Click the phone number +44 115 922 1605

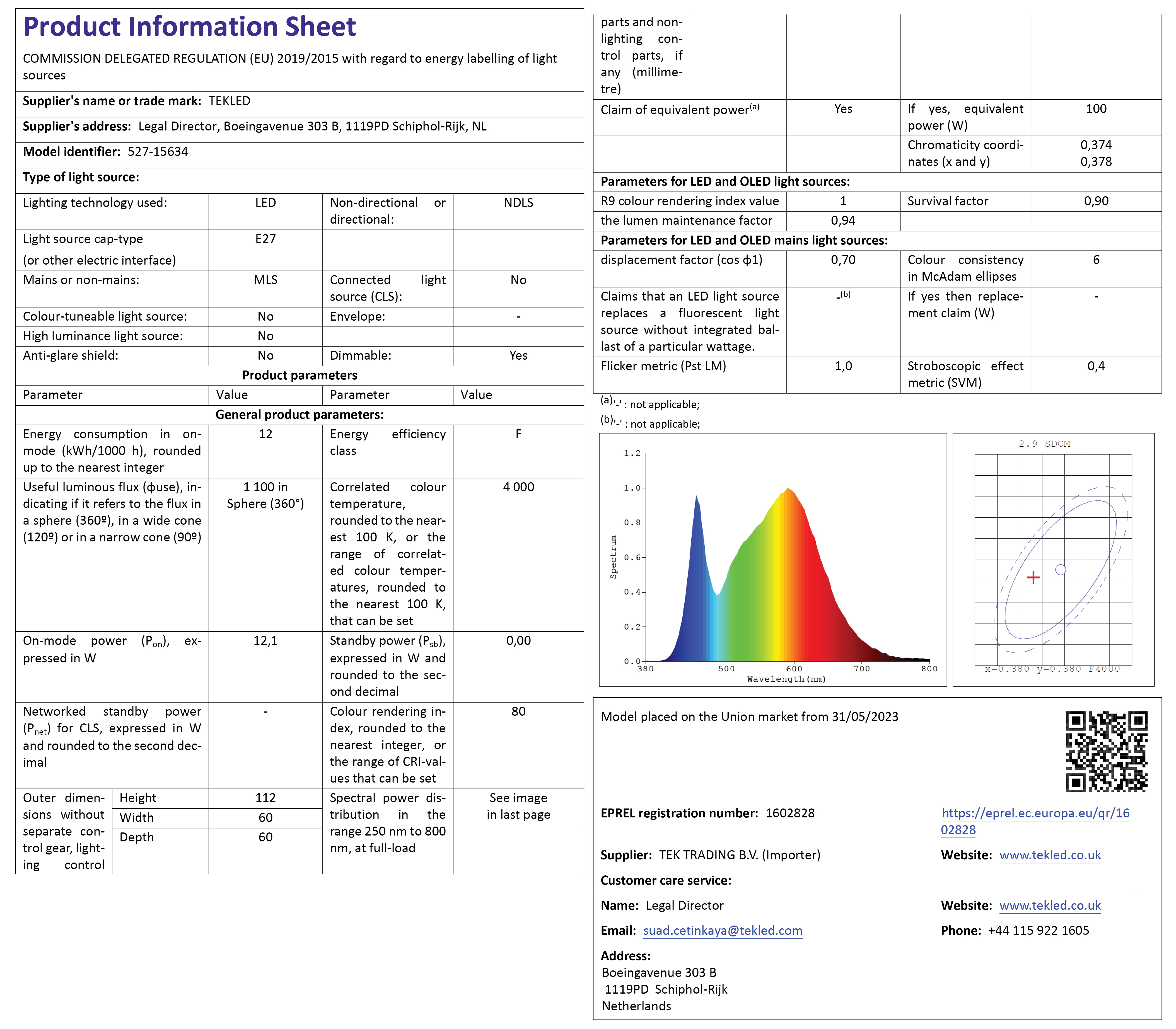click(x=1038, y=931)
